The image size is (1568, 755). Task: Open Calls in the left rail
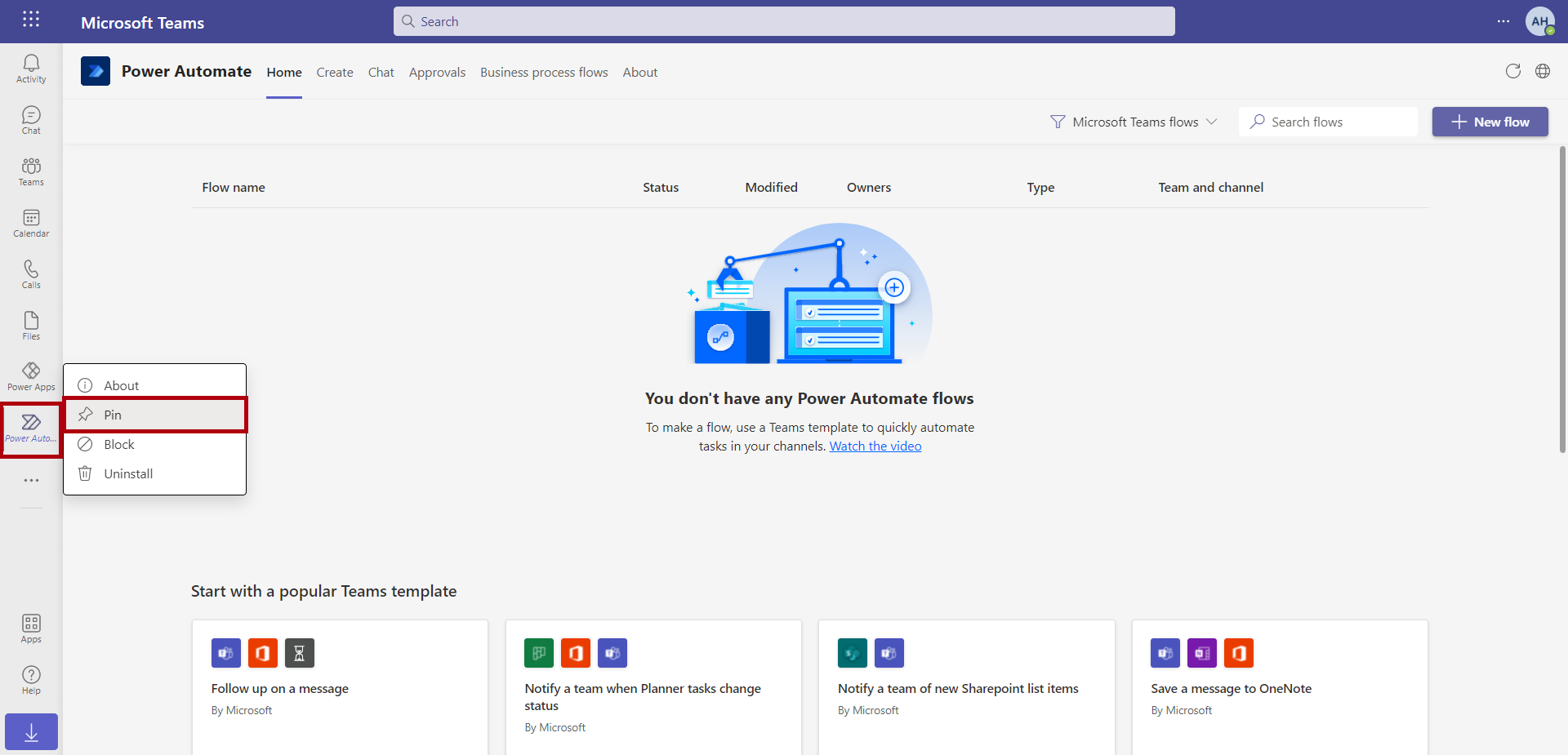[x=31, y=274]
